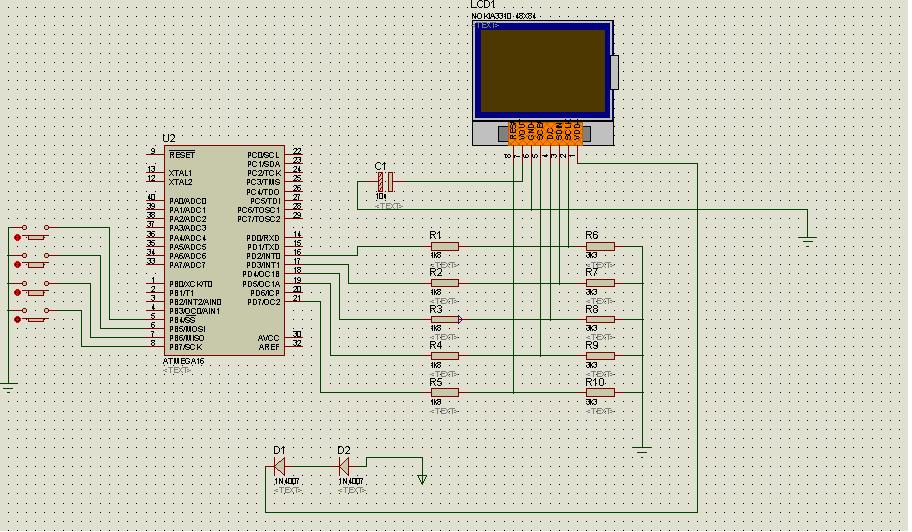Image resolution: width=912 pixels, height=532 pixels.
Task: Select diode D1 symbol
Action: (x=279, y=466)
